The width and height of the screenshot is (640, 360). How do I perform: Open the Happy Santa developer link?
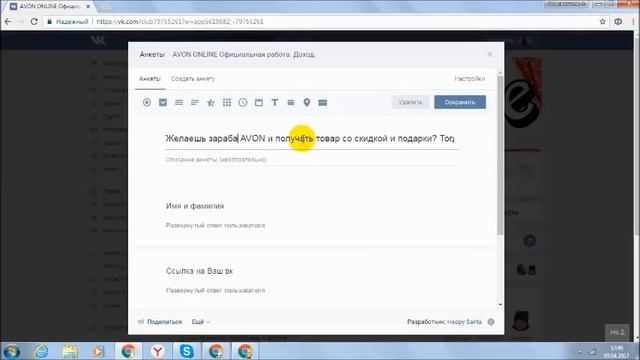point(464,322)
